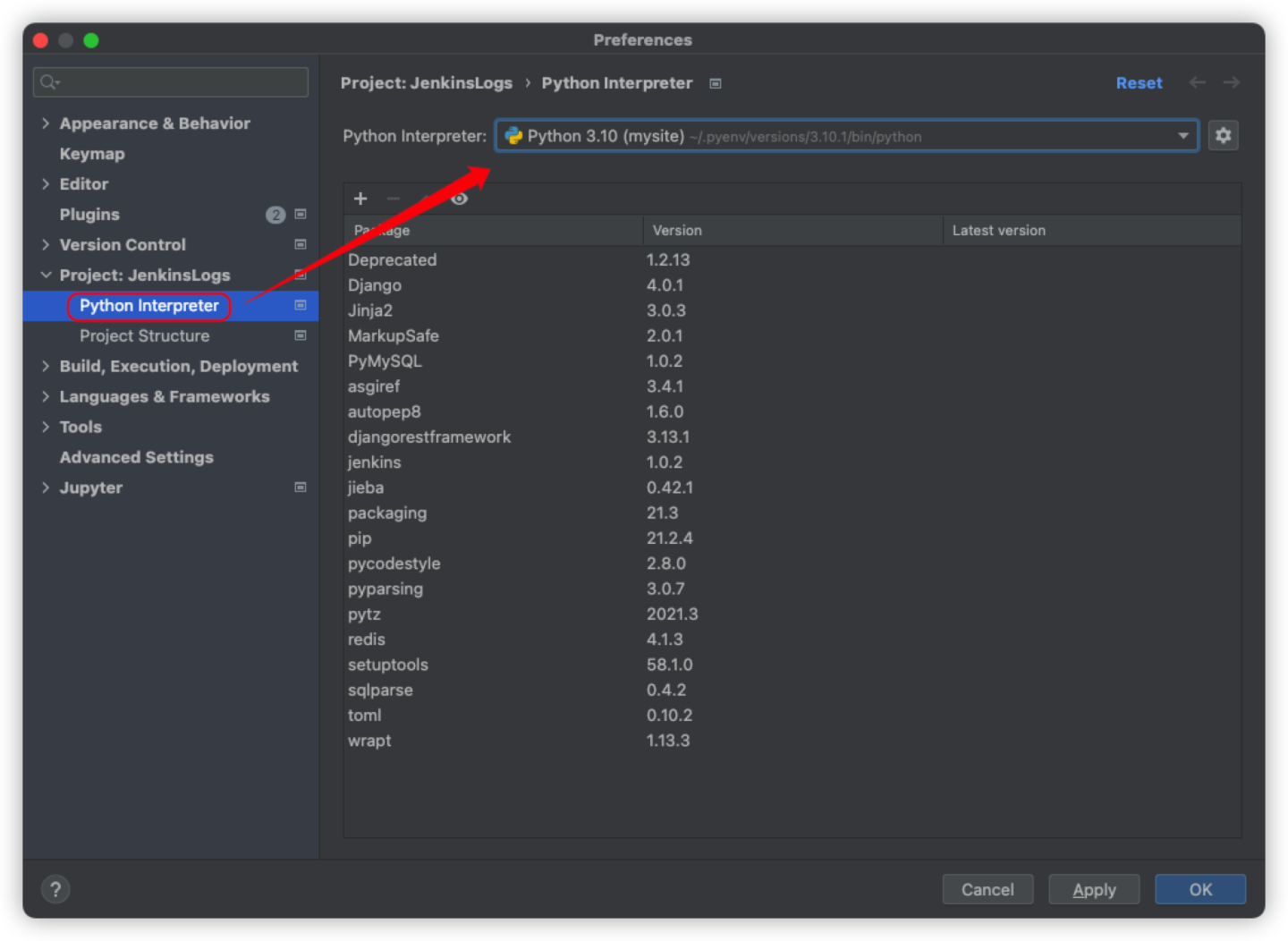The height and width of the screenshot is (941, 1288).
Task: Expand Build, Execution, Deployment section
Action: click(x=46, y=367)
